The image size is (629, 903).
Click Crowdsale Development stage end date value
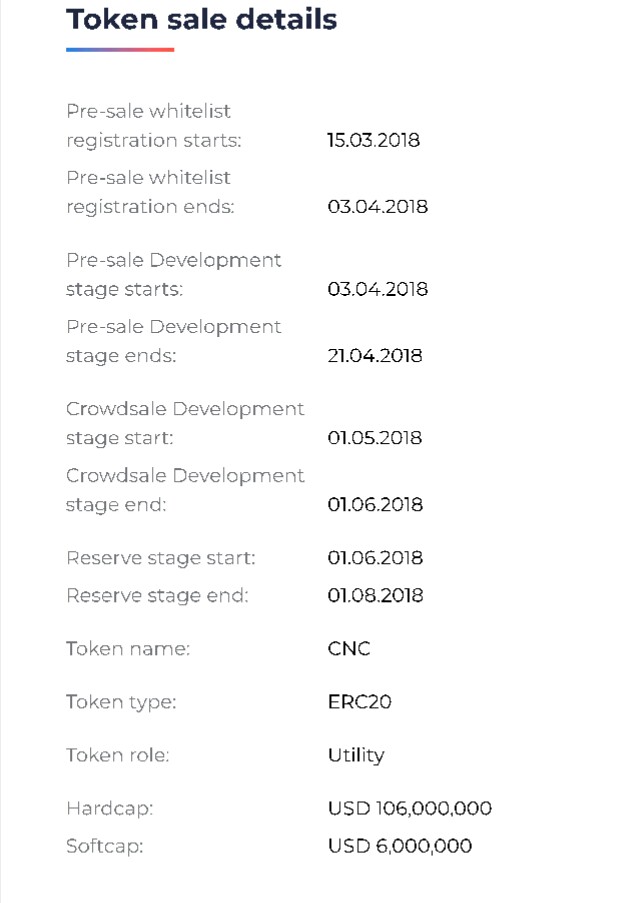(375, 505)
